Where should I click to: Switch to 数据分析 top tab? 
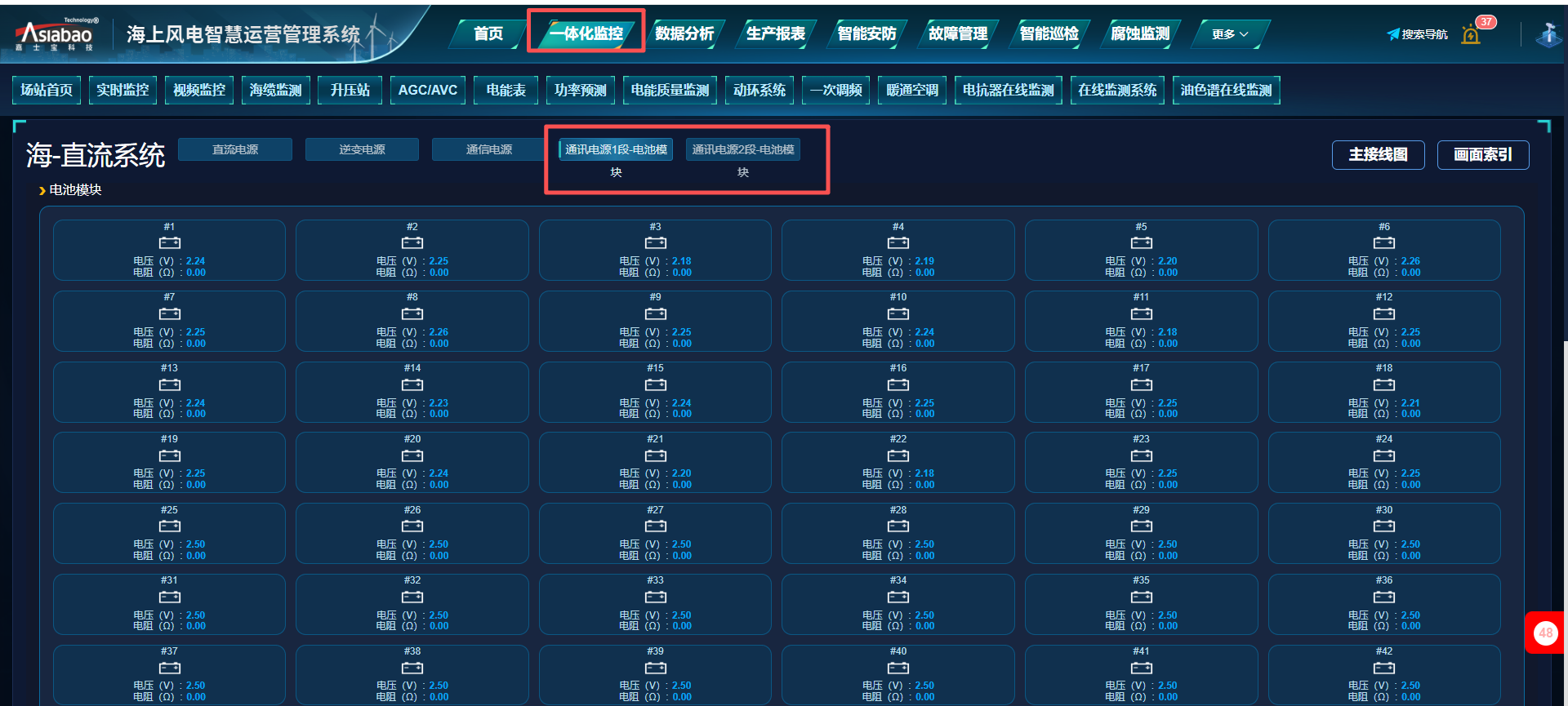pyautogui.click(x=684, y=33)
